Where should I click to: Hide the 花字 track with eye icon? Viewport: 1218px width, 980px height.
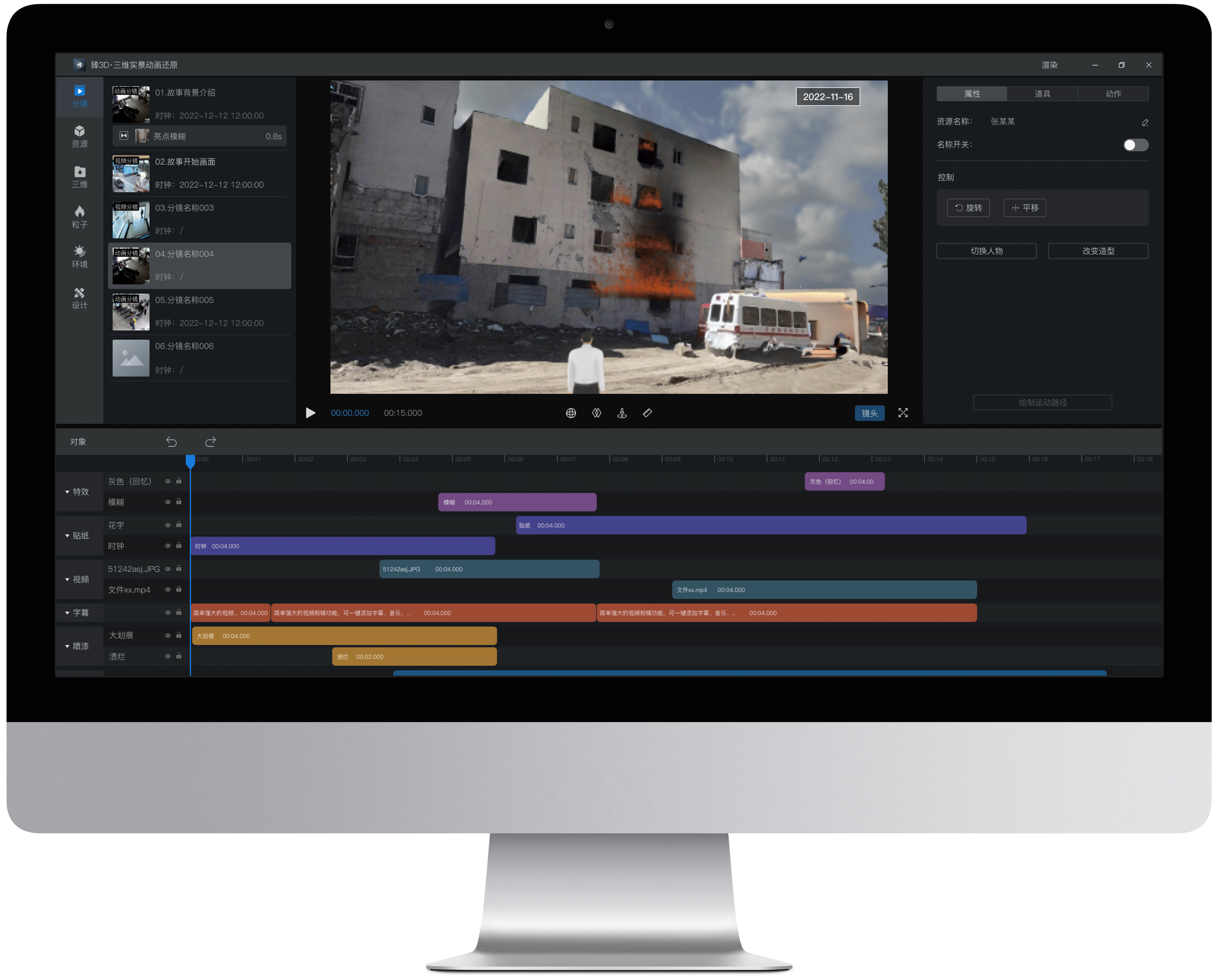click(168, 525)
